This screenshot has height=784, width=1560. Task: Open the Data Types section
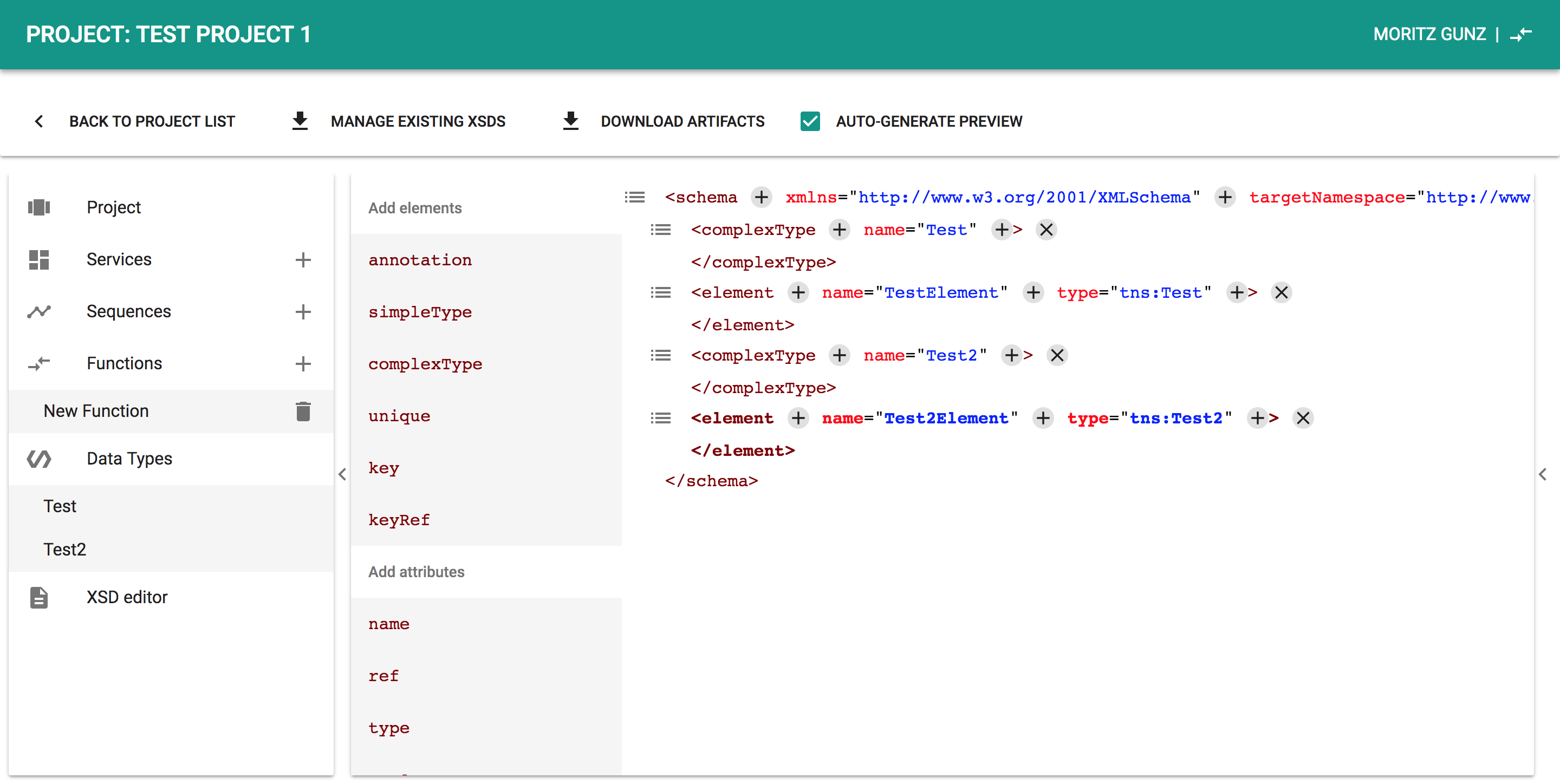click(171, 459)
